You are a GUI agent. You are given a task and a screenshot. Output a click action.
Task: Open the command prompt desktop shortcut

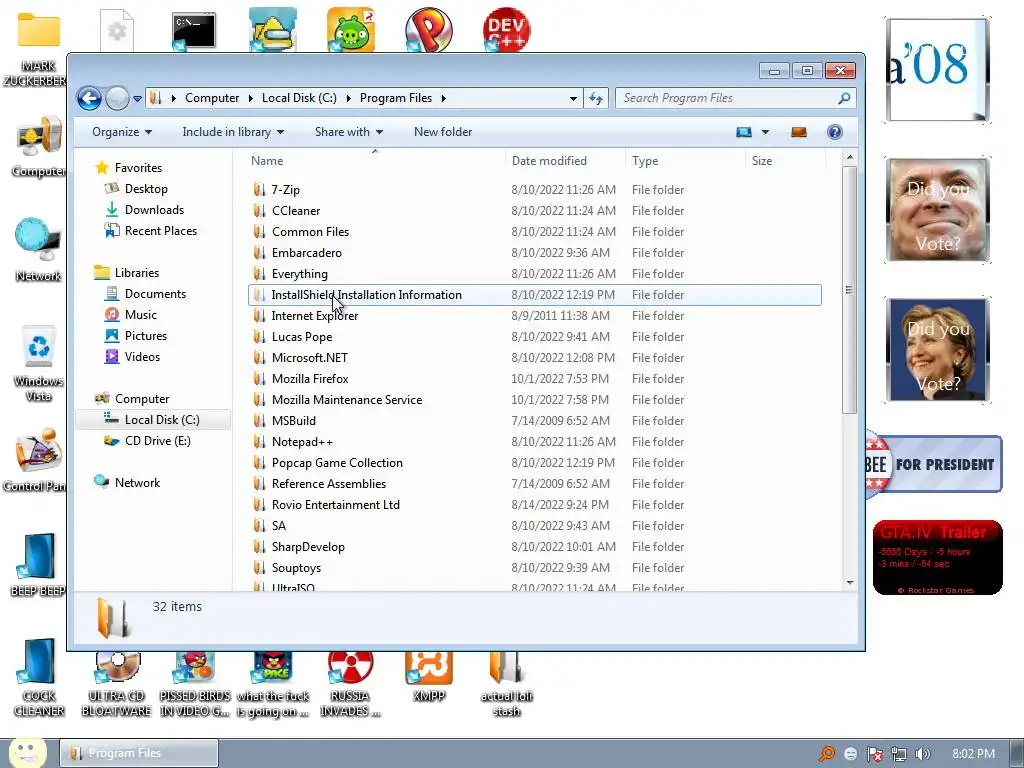pyautogui.click(x=194, y=30)
